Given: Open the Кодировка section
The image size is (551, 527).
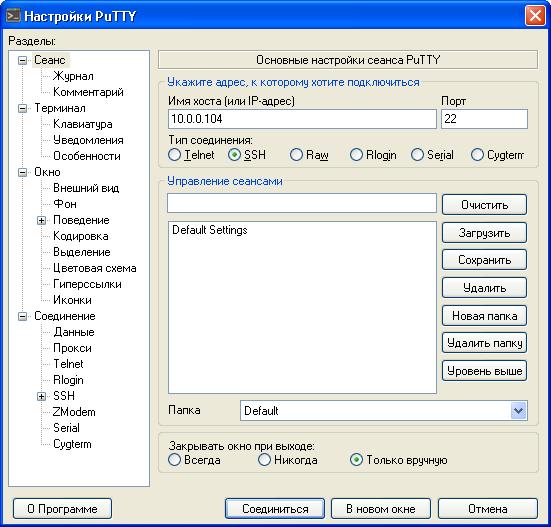Looking at the screenshot, I should coord(80,236).
